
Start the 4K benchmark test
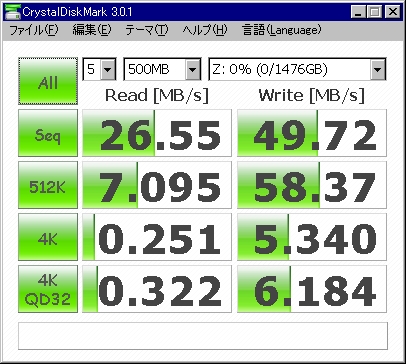coord(48,237)
